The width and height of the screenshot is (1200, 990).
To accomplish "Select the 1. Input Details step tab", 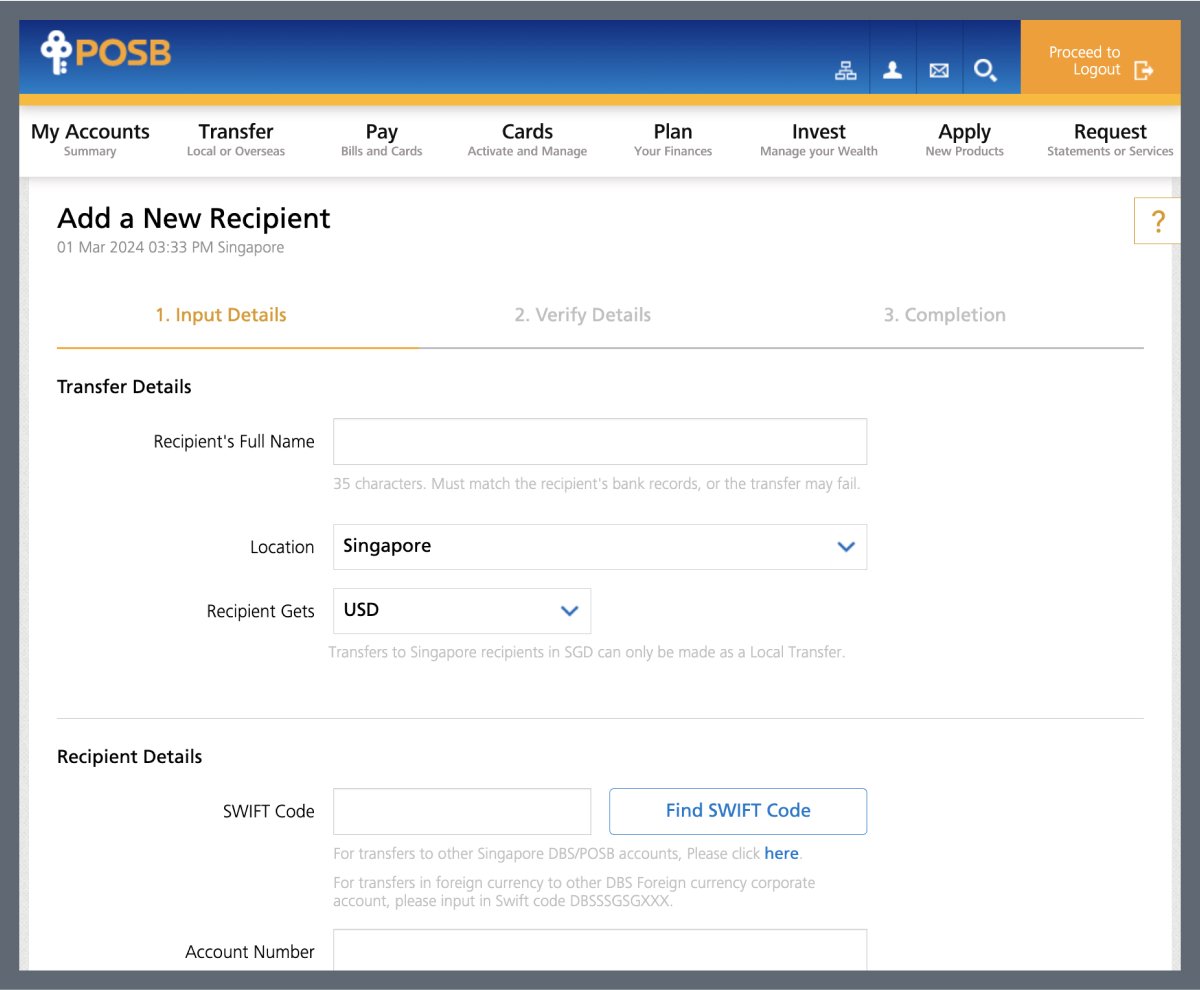I will 221,315.
